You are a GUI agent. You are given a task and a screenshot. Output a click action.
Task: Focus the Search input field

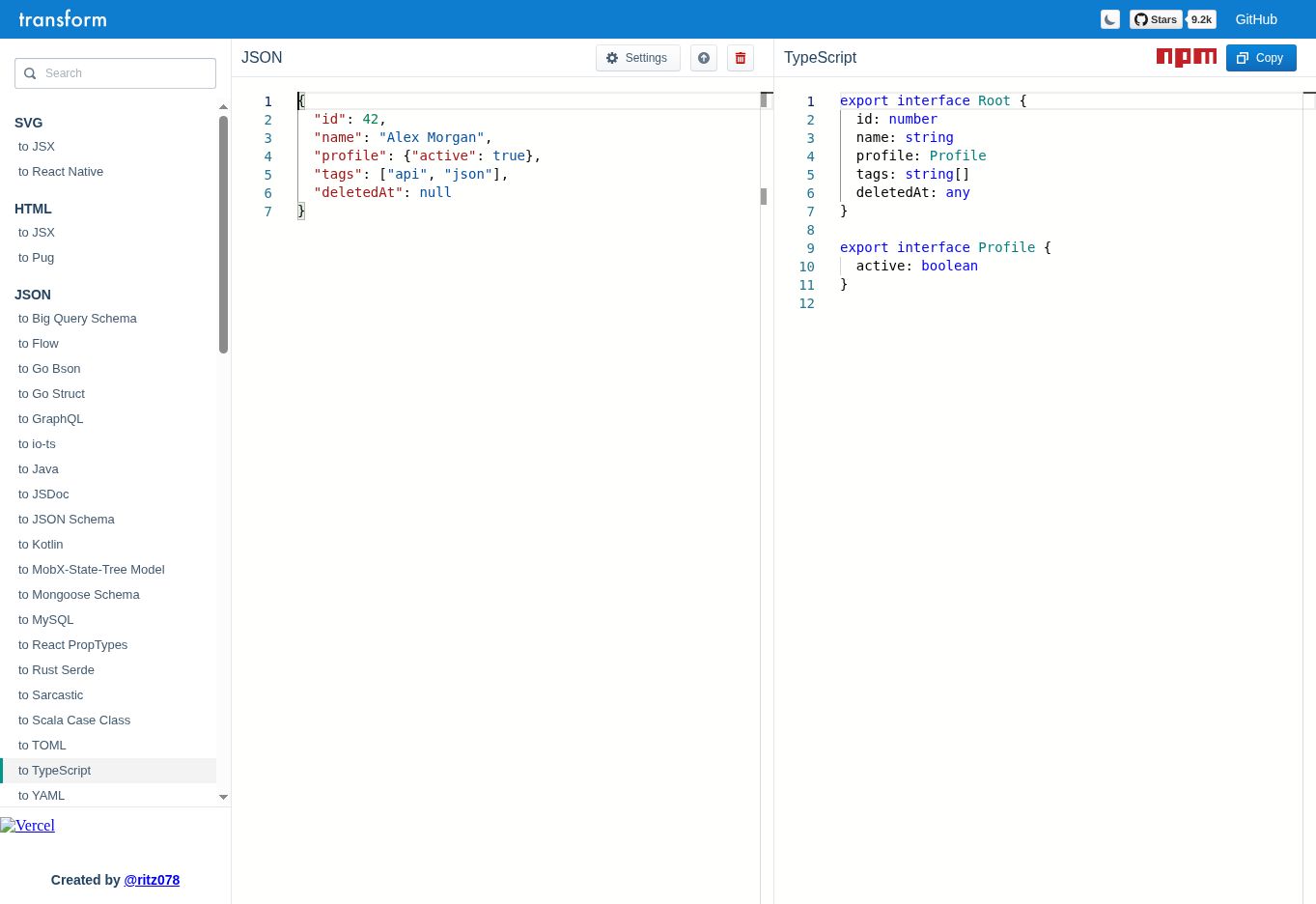pos(115,73)
